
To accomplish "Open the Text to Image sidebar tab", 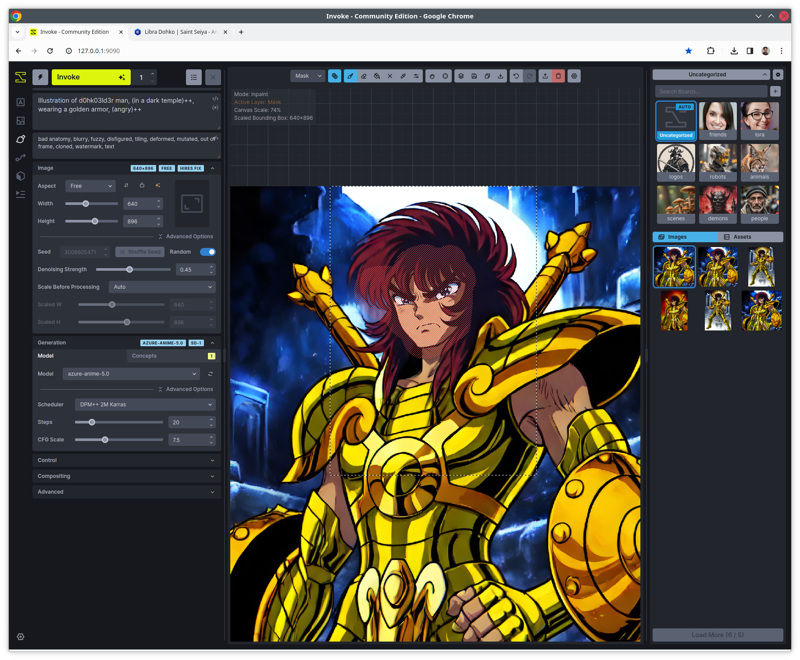I will pos(20,102).
